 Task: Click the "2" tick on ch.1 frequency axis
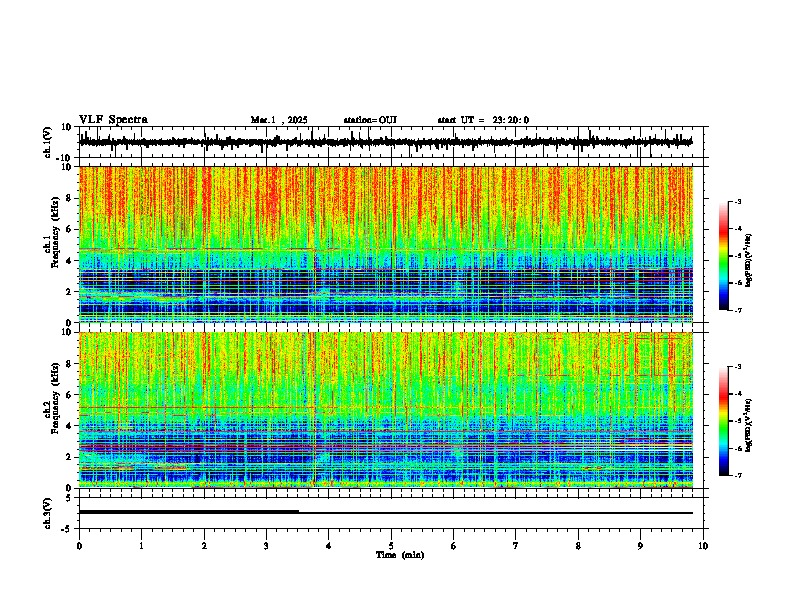click(x=70, y=291)
